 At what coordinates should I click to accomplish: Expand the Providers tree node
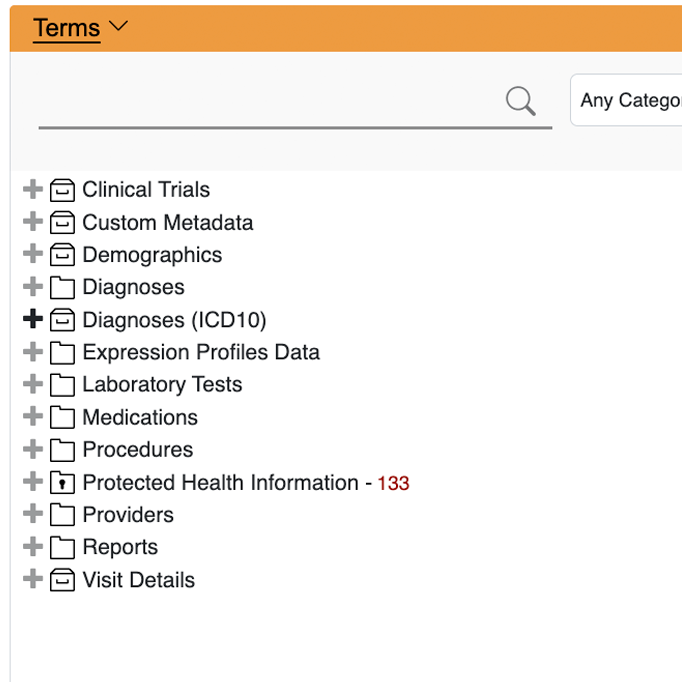32,515
